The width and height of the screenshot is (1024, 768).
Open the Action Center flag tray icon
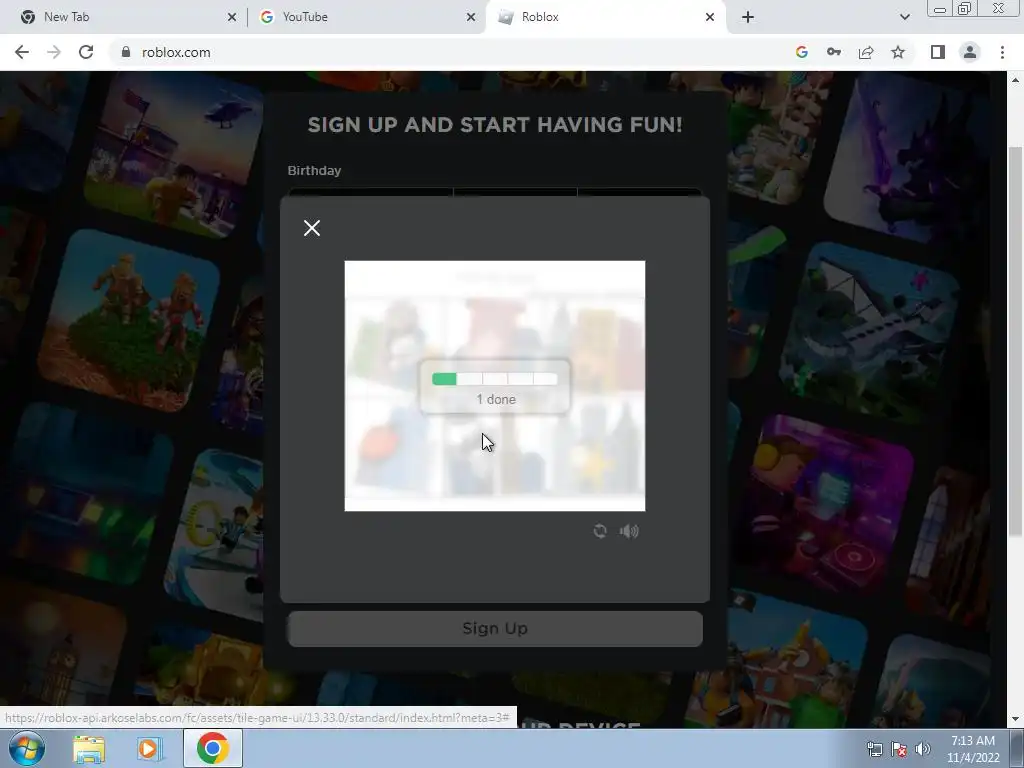tap(899, 749)
